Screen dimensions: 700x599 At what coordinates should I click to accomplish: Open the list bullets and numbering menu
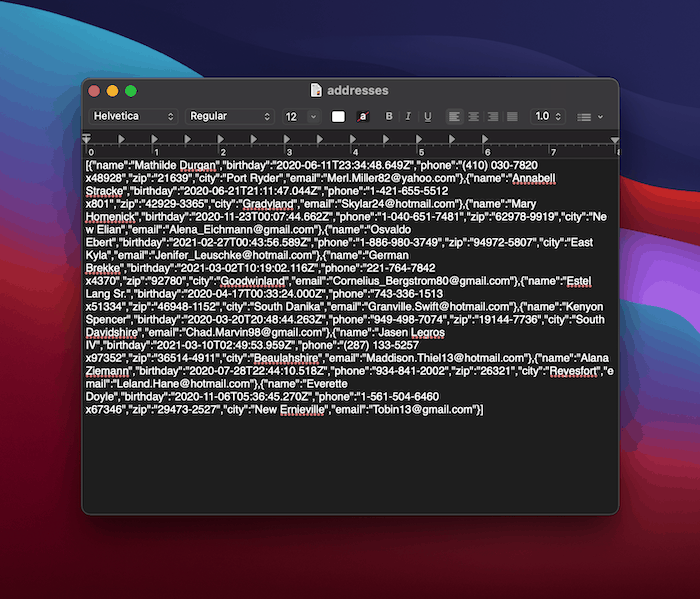[590, 117]
